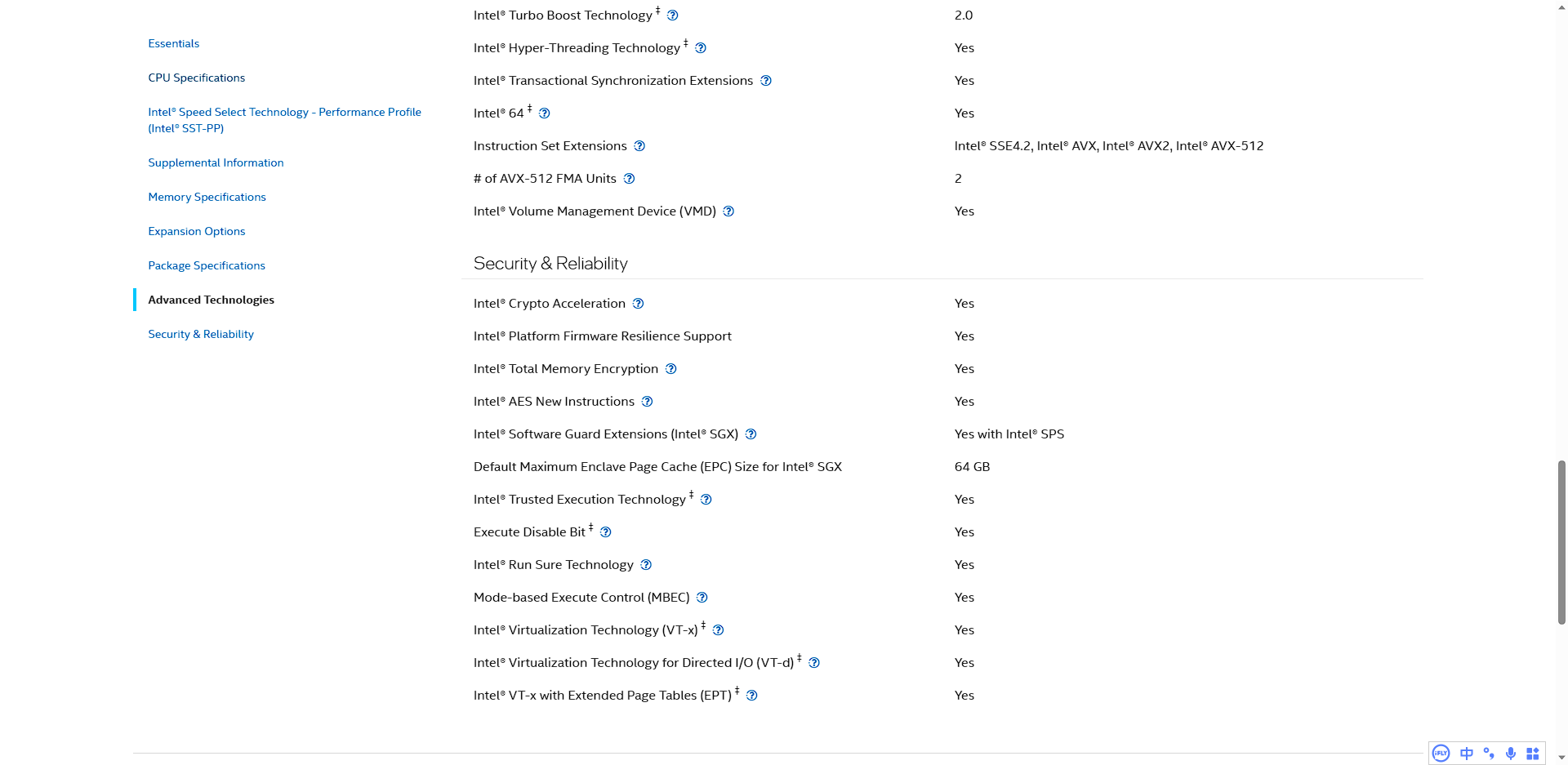
Task: Jump to CPU Specifications section
Action: coord(196,78)
